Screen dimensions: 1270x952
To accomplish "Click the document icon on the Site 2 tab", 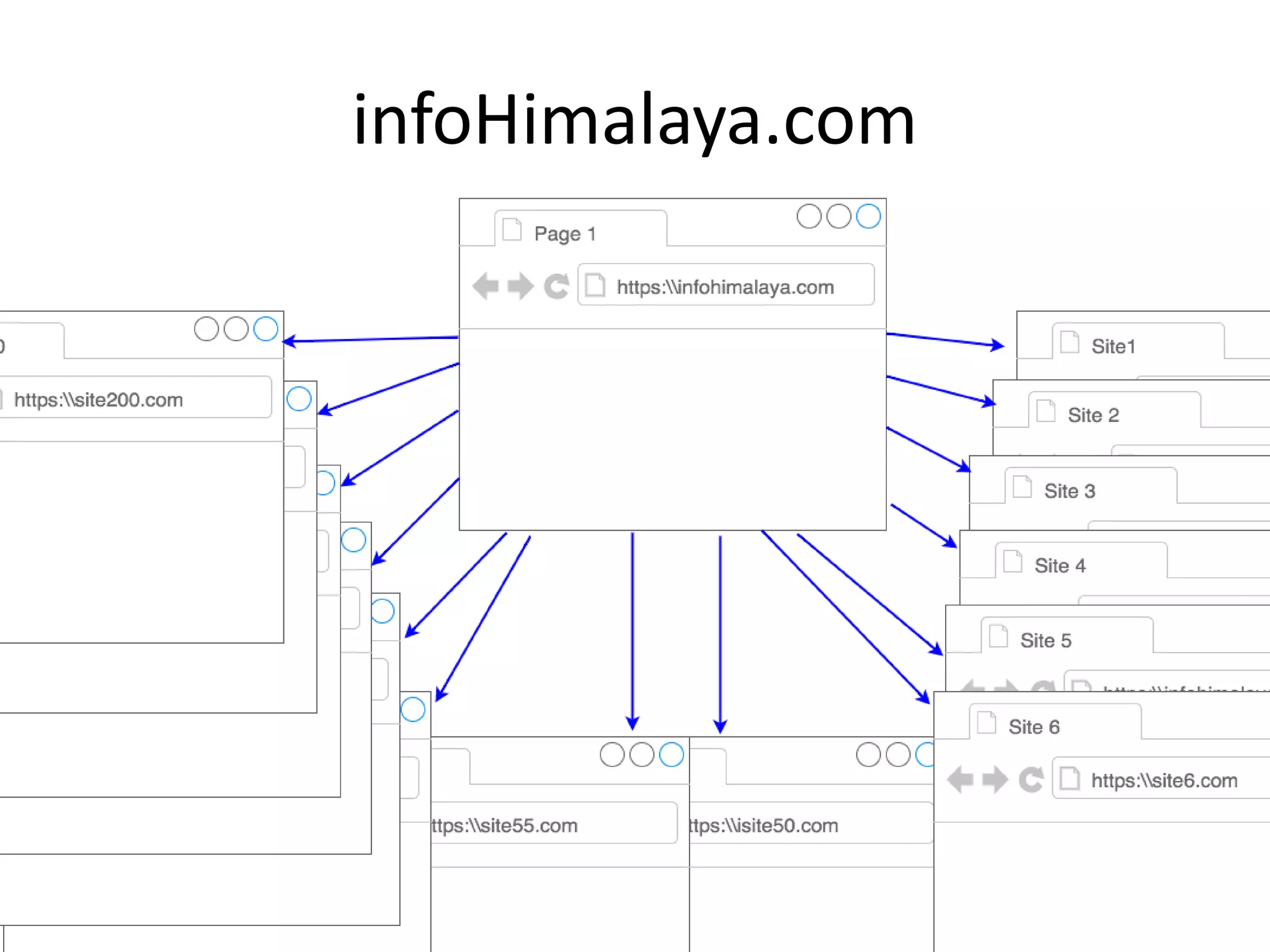I will [x=1046, y=410].
